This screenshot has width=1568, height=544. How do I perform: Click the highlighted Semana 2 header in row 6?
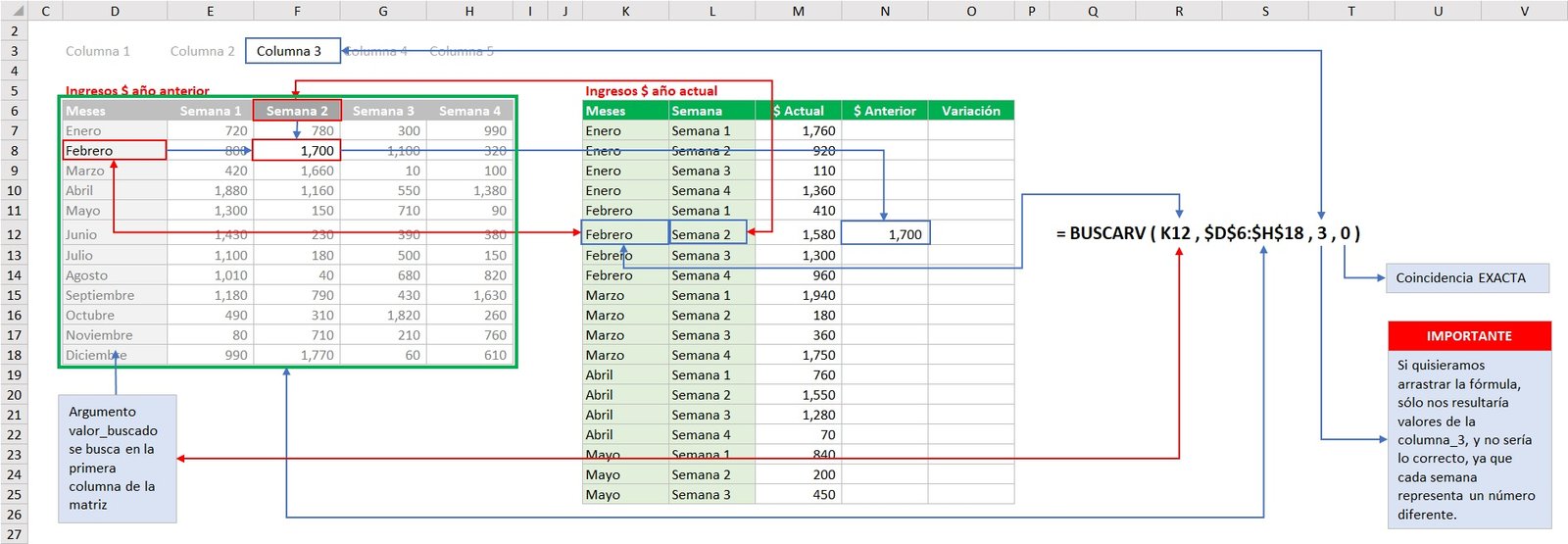297,111
